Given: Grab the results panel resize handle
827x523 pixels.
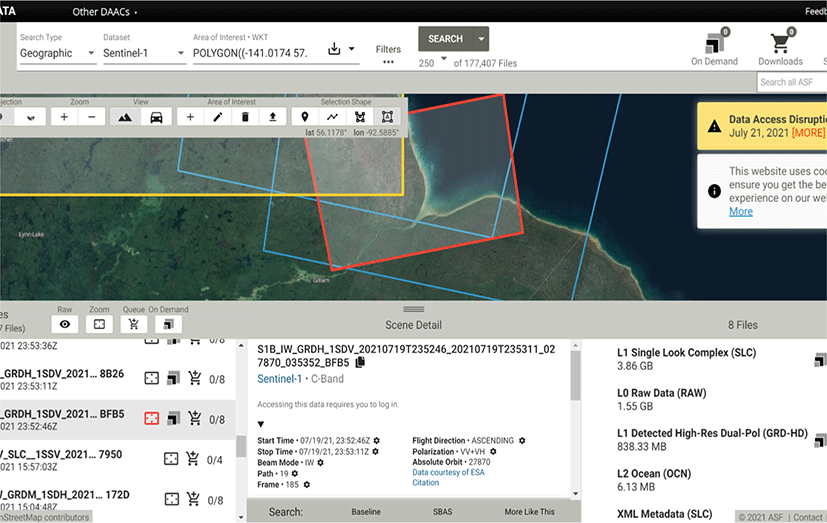Looking at the screenshot, I should 414,309.
